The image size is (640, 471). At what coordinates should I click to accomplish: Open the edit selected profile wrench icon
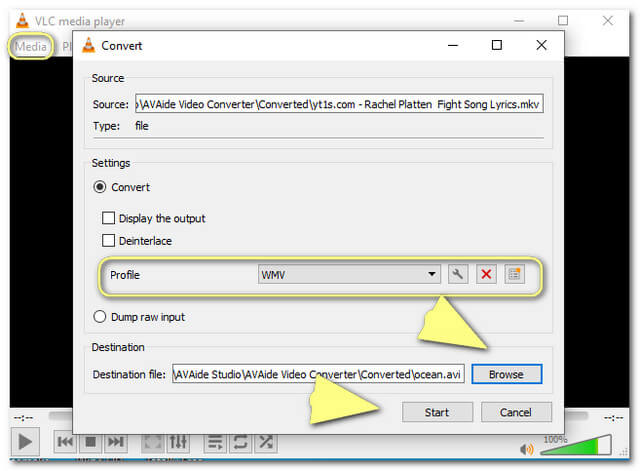(458, 274)
